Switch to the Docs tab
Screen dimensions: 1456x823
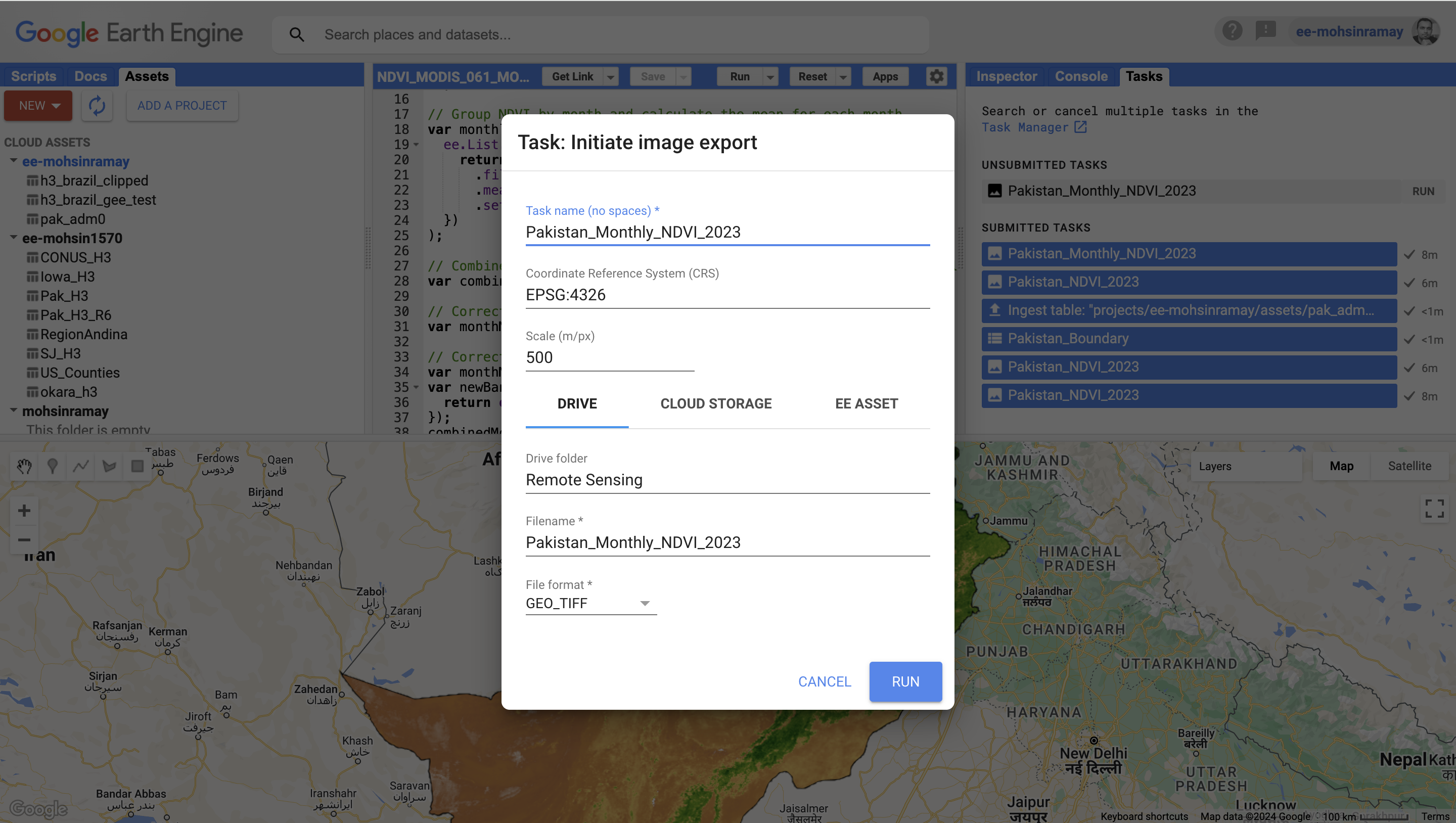click(90, 76)
